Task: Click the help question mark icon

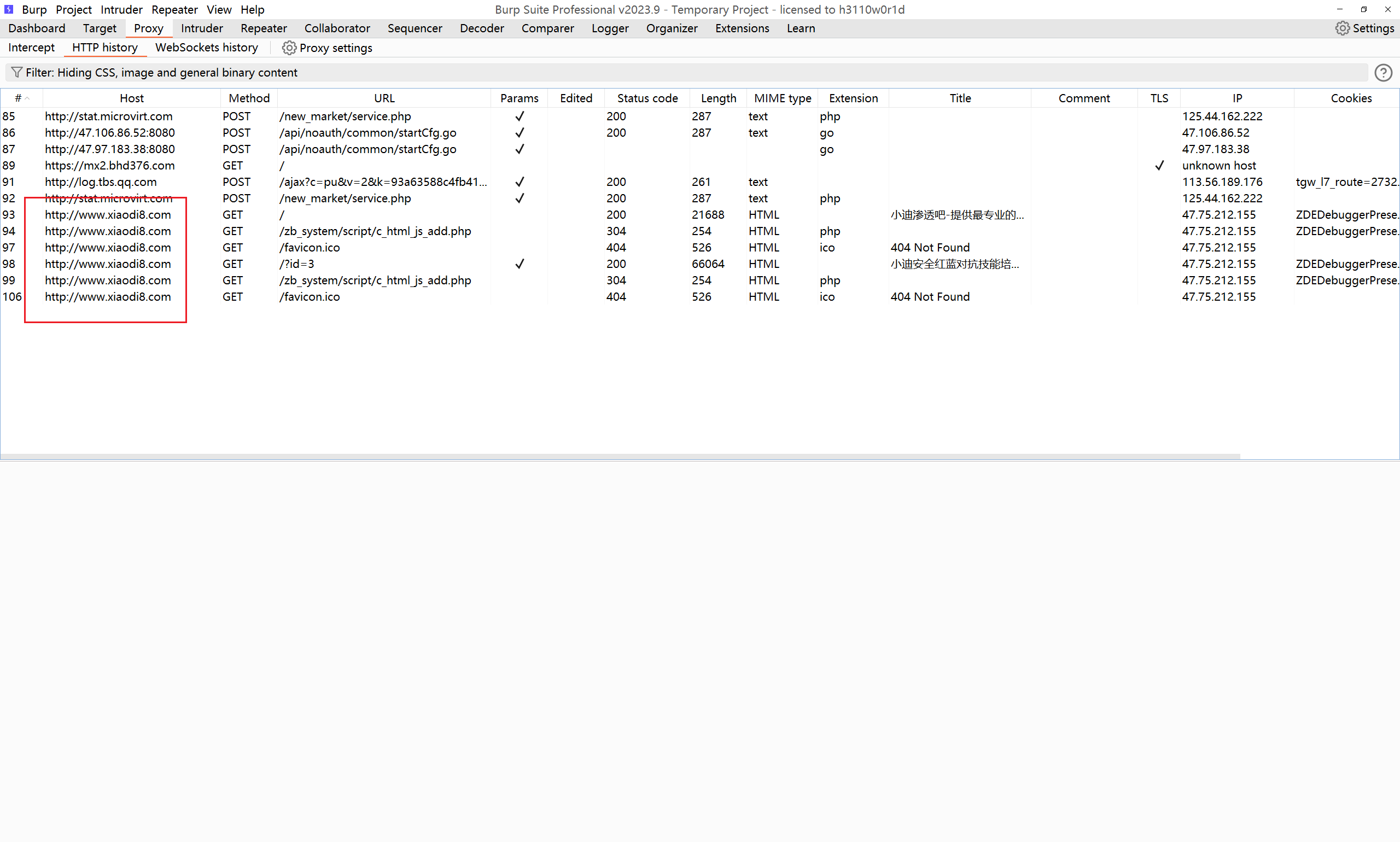Action: pyautogui.click(x=1384, y=73)
